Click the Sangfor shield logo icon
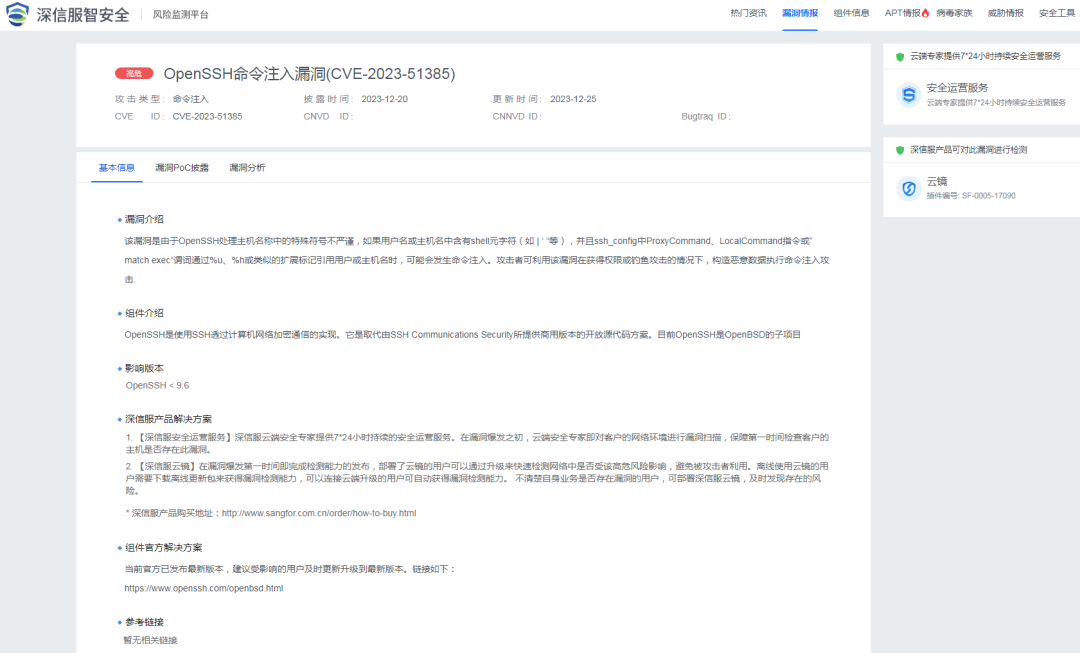Screen dimensions: 1080x653 (17, 14)
